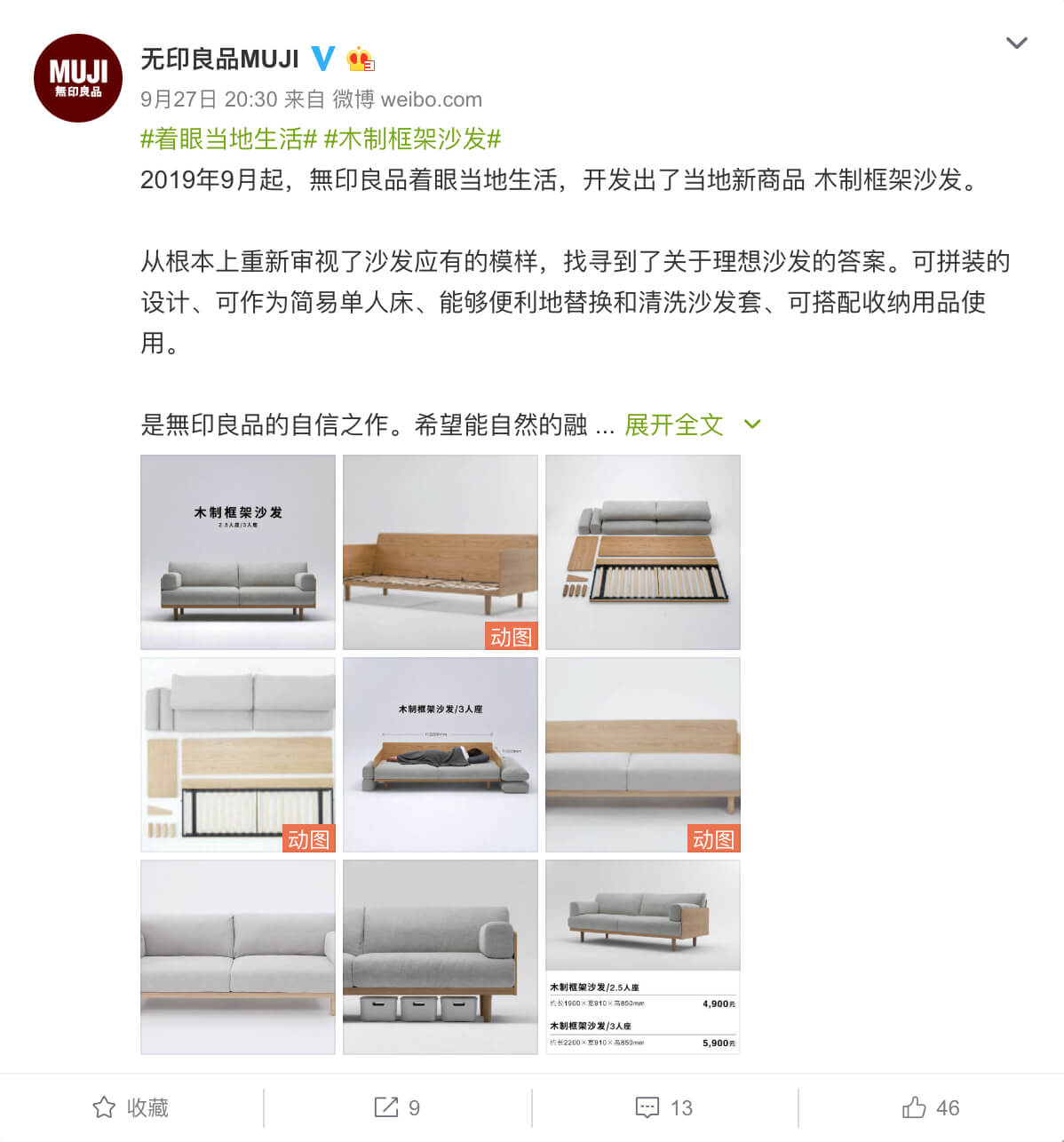Click the green arrow beside 展开全文
The height and width of the screenshot is (1142, 1064).
pyautogui.click(x=752, y=424)
